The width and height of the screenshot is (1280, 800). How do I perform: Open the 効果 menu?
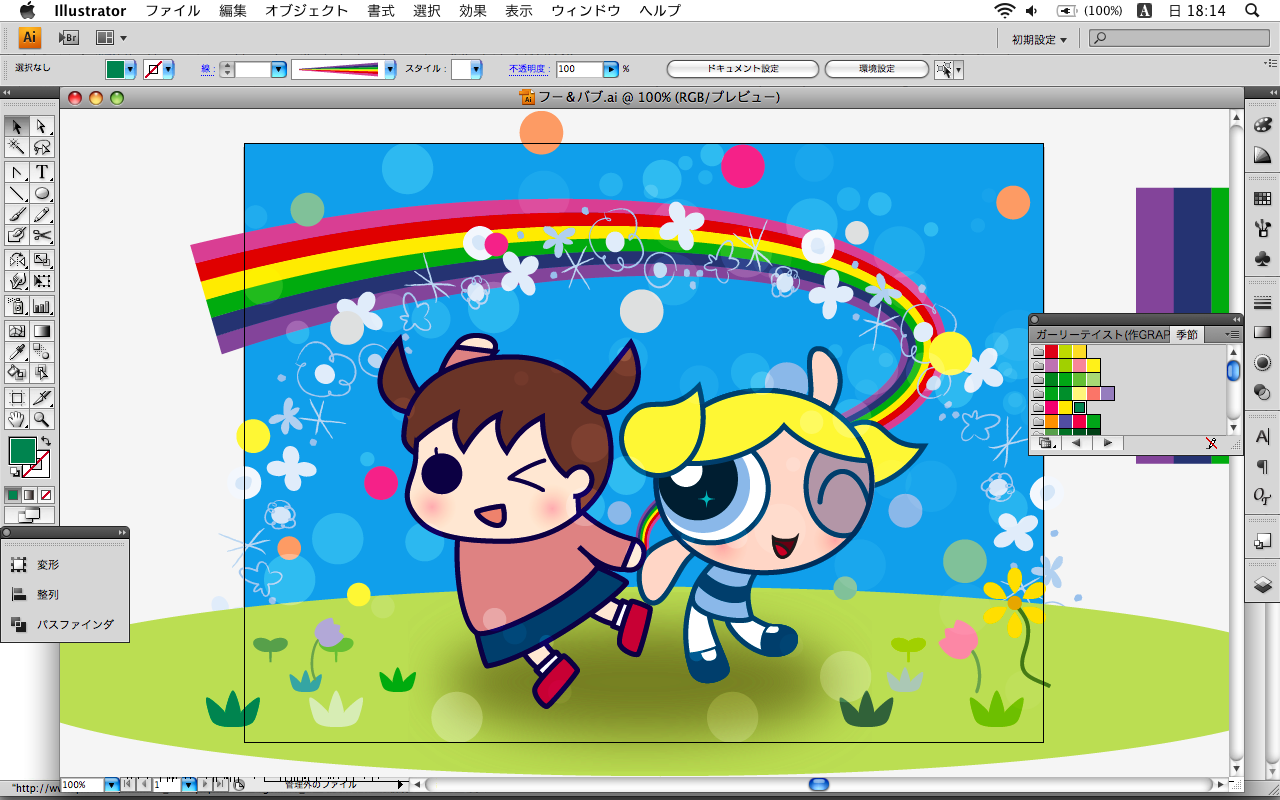click(473, 11)
